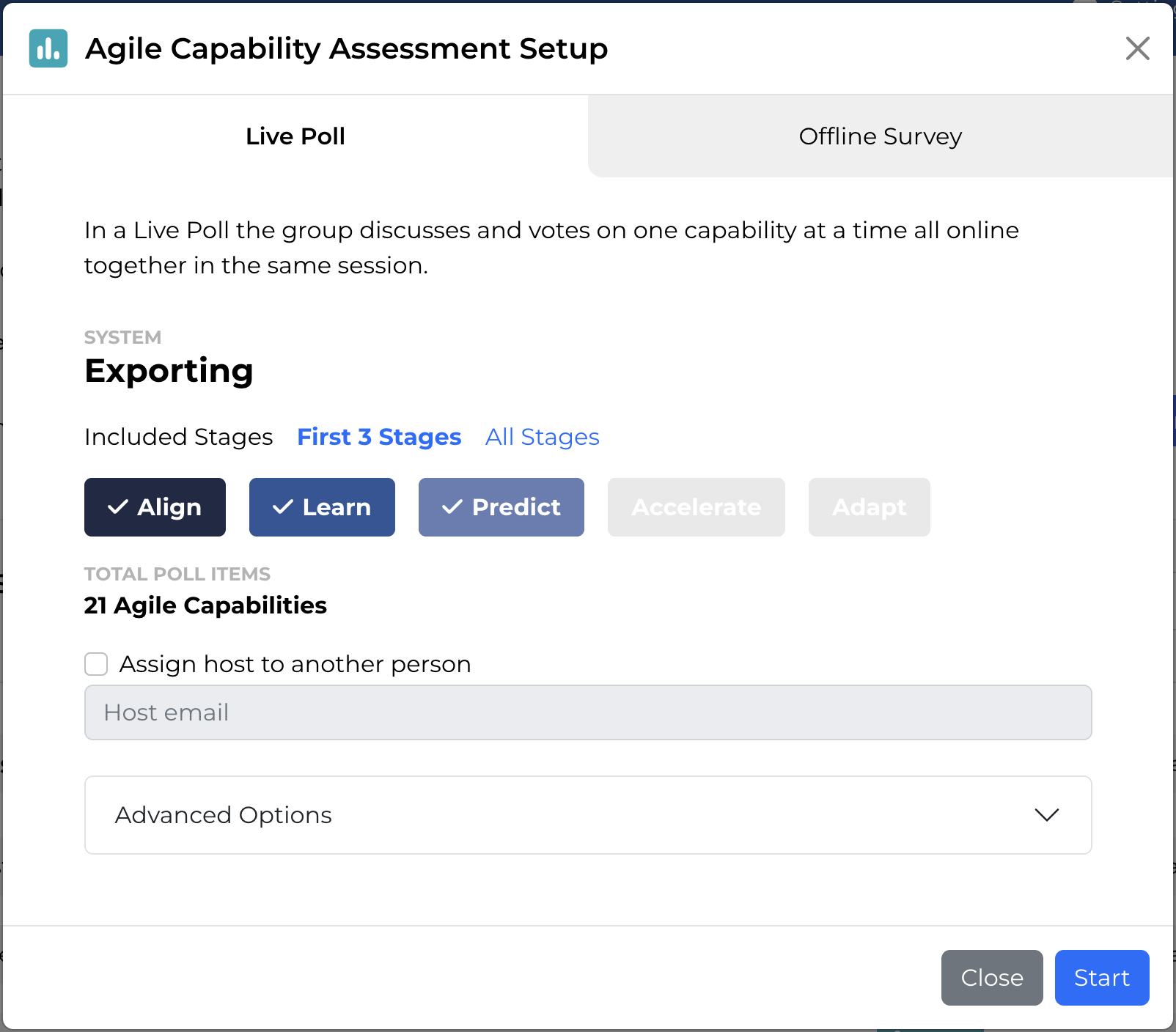Screen dimensions: 1176x1032
Task: Enable the Accelerate stage
Action: (696, 507)
